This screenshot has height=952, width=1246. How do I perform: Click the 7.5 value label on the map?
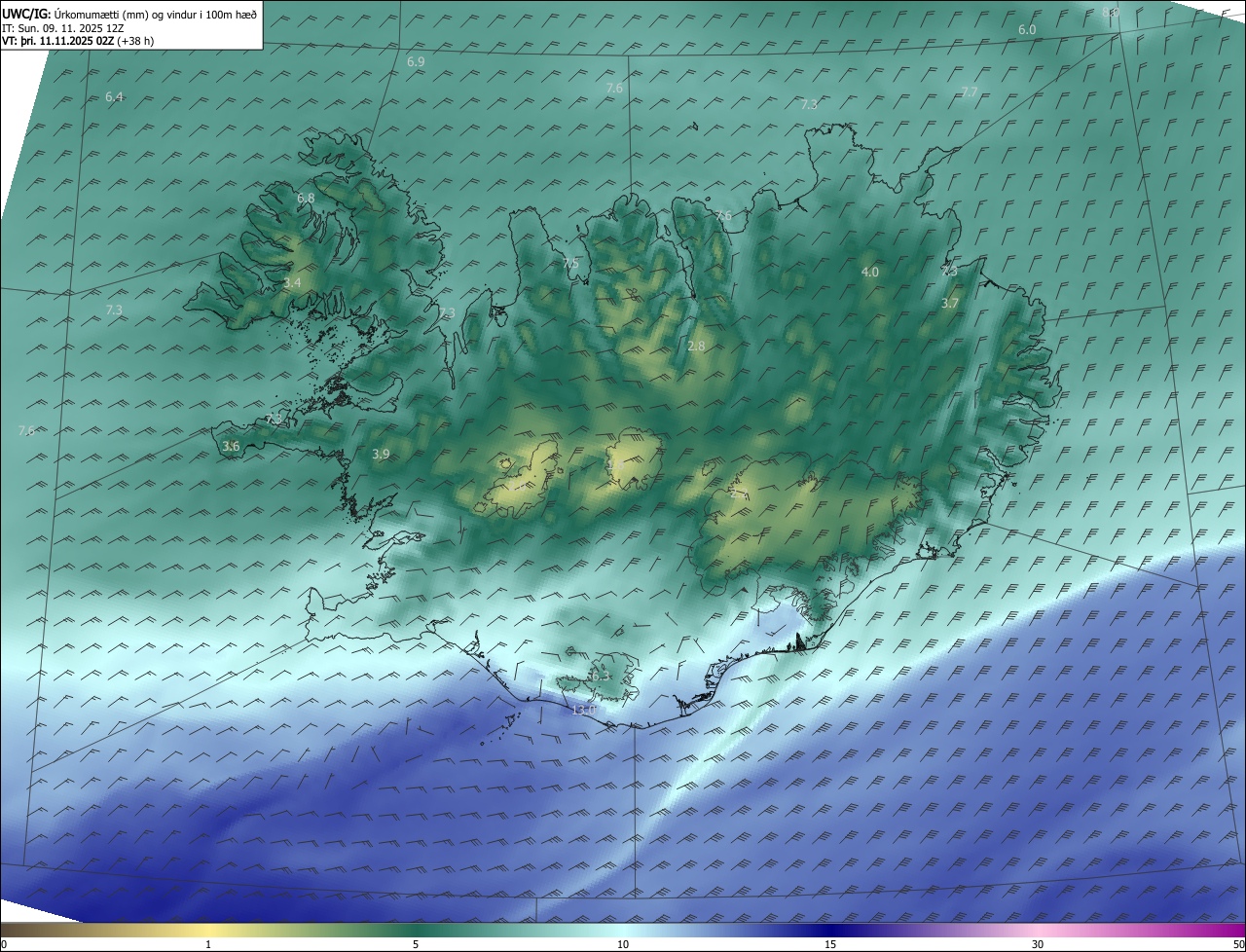(x=570, y=263)
